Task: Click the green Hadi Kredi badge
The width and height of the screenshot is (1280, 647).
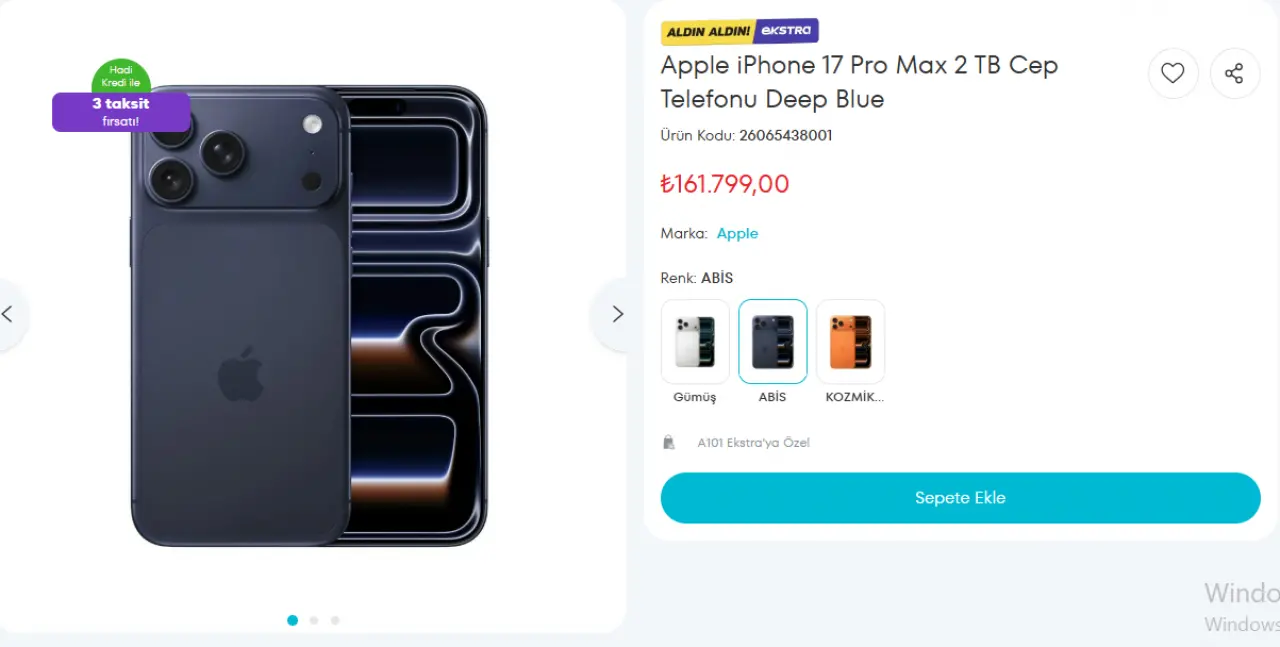Action: [x=121, y=75]
